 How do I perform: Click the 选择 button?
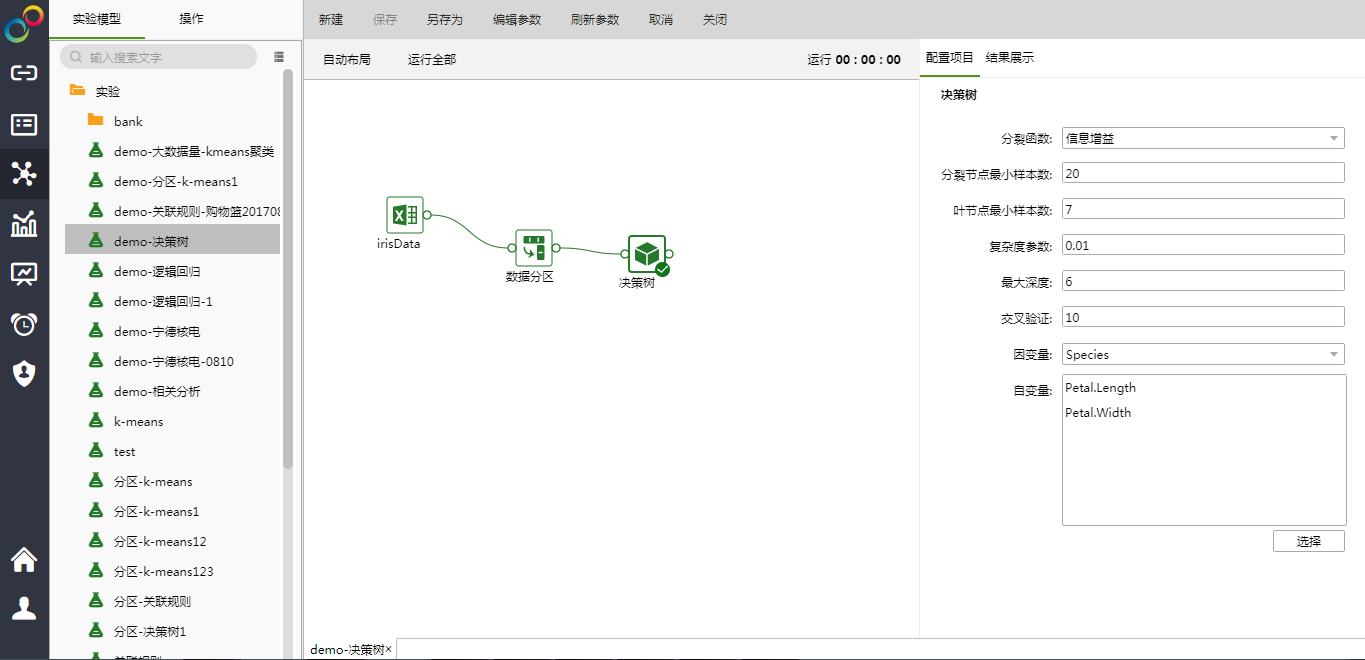pos(1308,541)
